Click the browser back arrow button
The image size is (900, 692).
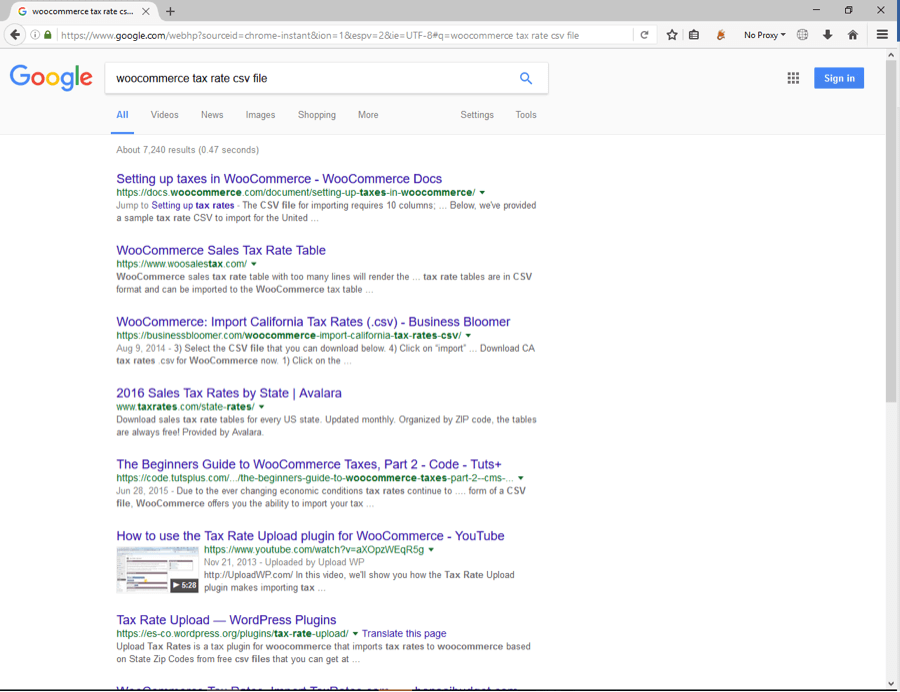click(x=15, y=35)
